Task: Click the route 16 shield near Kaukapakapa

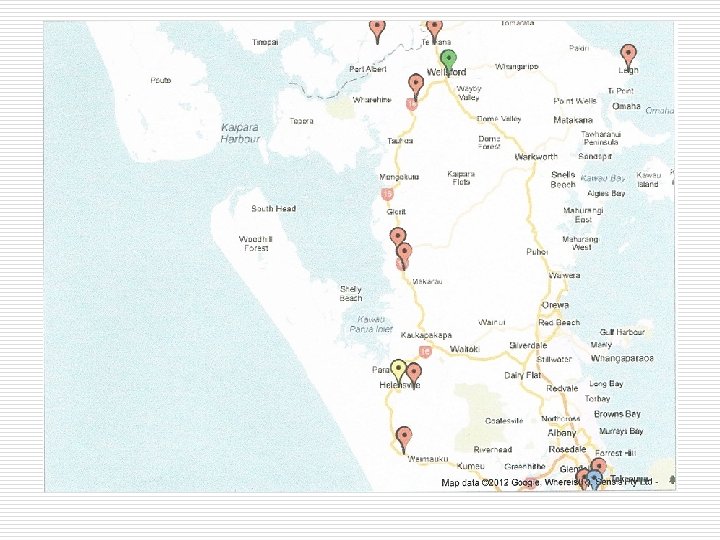Action: tap(425, 352)
